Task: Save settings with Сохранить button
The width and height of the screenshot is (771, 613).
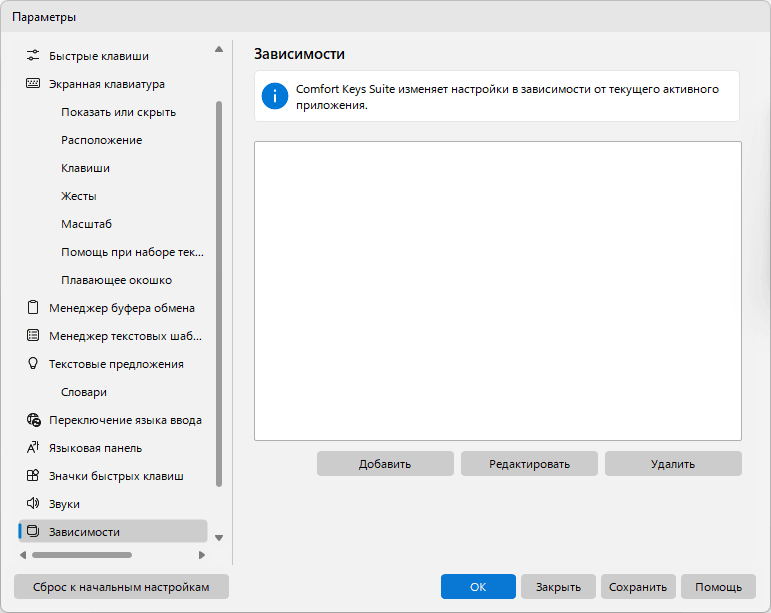Action: (638, 586)
